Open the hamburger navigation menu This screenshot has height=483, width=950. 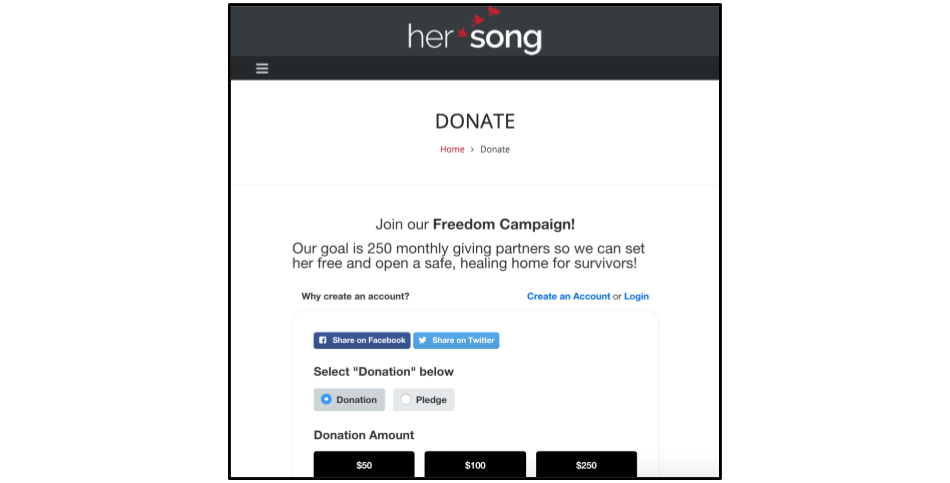(262, 68)
